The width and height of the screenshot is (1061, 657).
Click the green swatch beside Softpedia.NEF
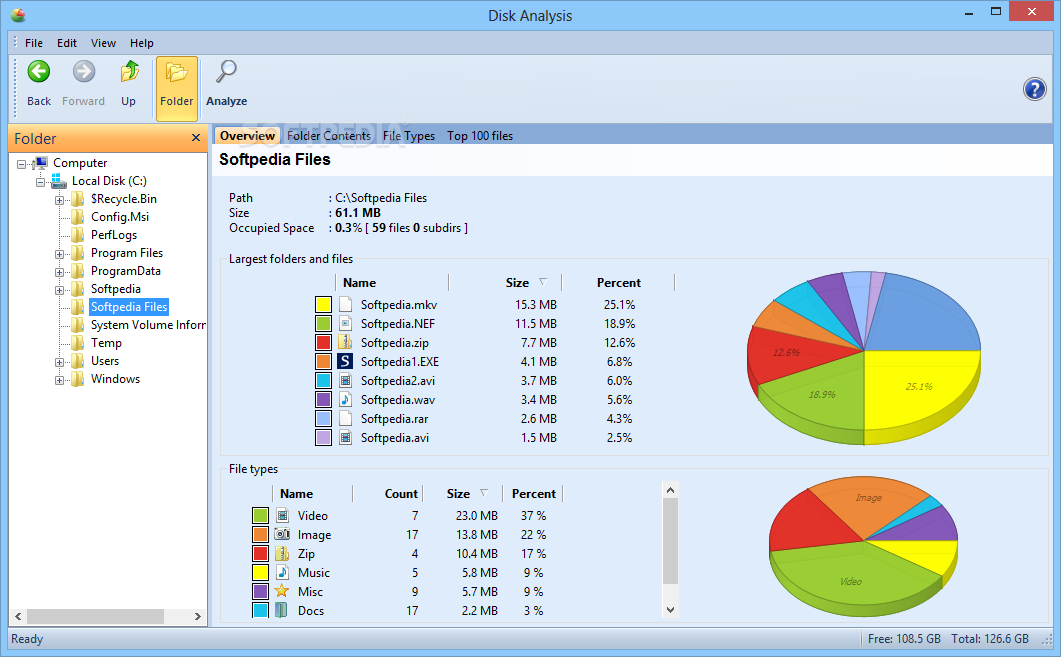(323, 323)
